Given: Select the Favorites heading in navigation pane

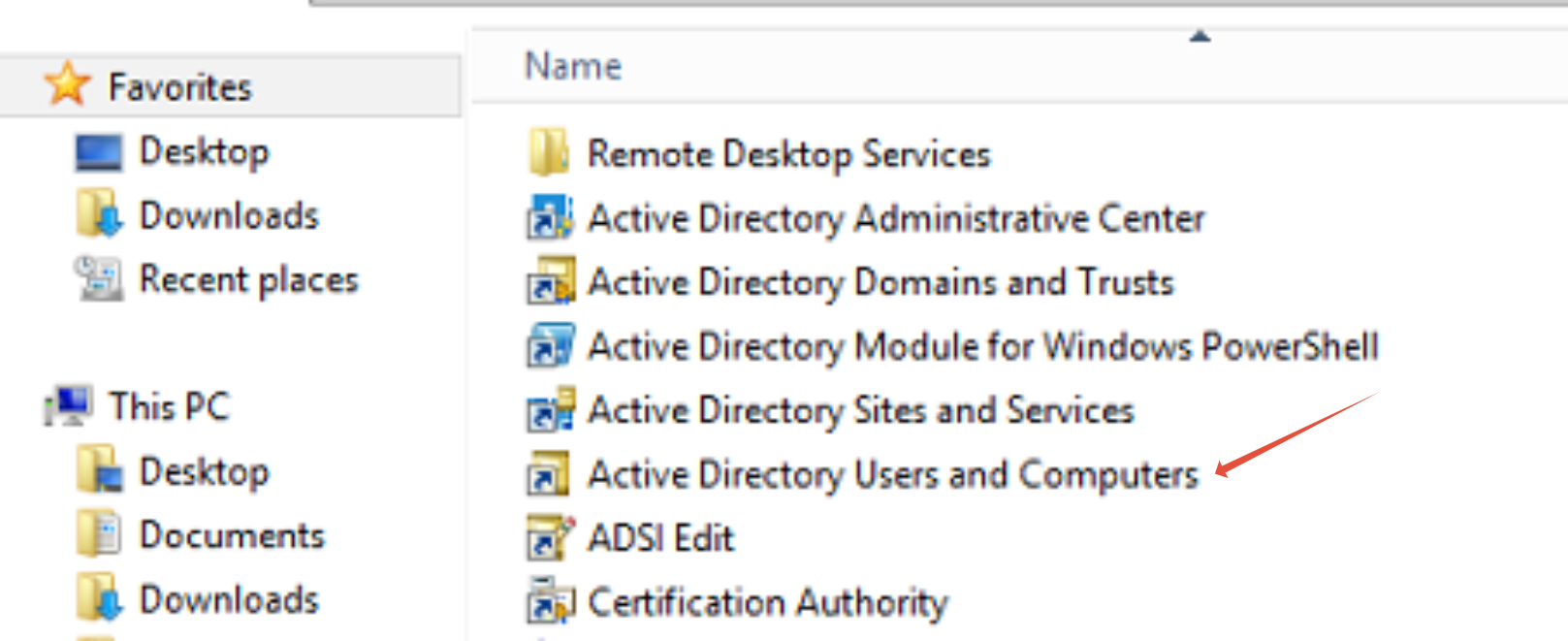Looking at the screenshot, I should click(x=180, y=87).
